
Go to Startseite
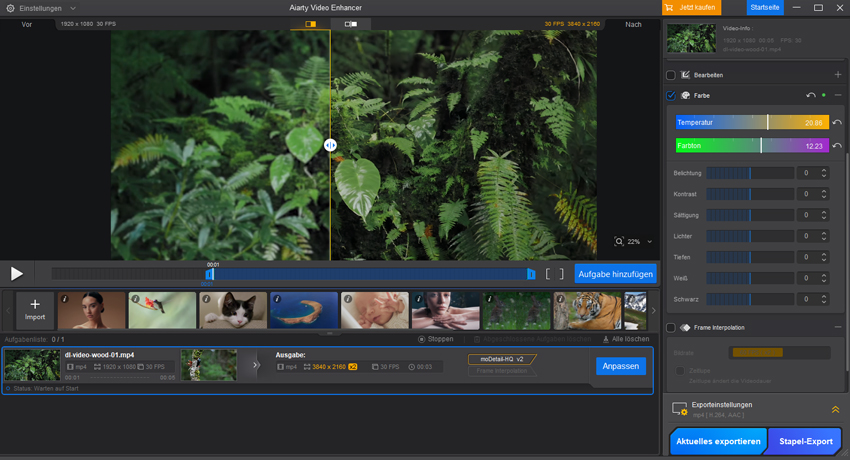click(765, 8)
